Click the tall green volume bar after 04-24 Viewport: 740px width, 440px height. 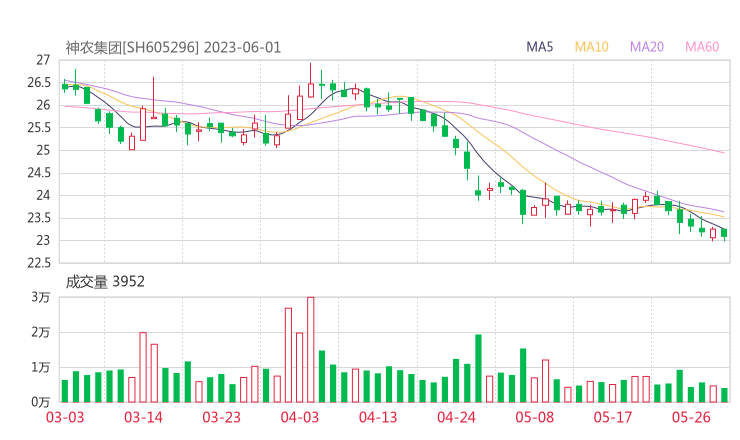478,368
